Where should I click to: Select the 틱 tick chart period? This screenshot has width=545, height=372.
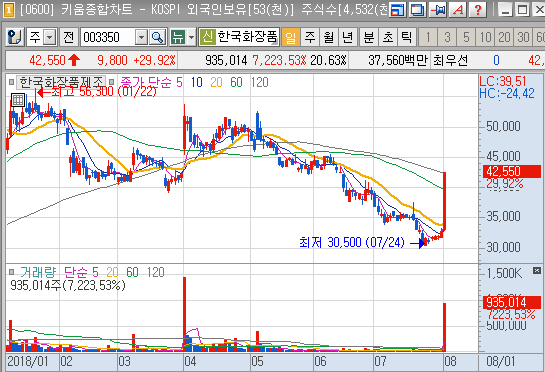406,37
